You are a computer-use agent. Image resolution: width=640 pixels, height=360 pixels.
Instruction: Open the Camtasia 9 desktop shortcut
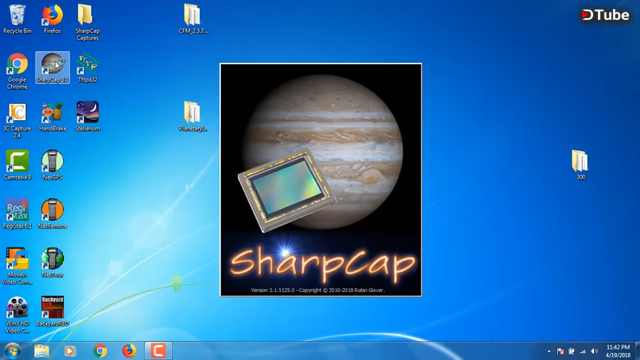coord(17,165)
